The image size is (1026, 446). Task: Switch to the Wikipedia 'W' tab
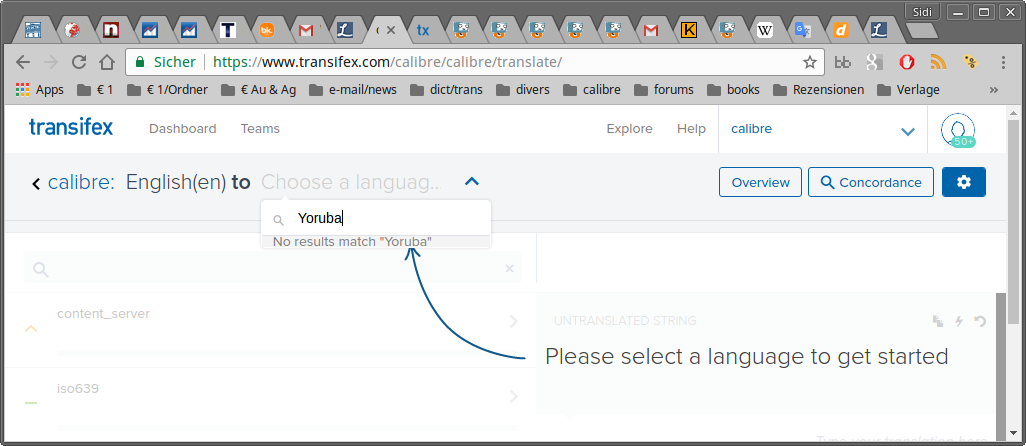(764, 30)
